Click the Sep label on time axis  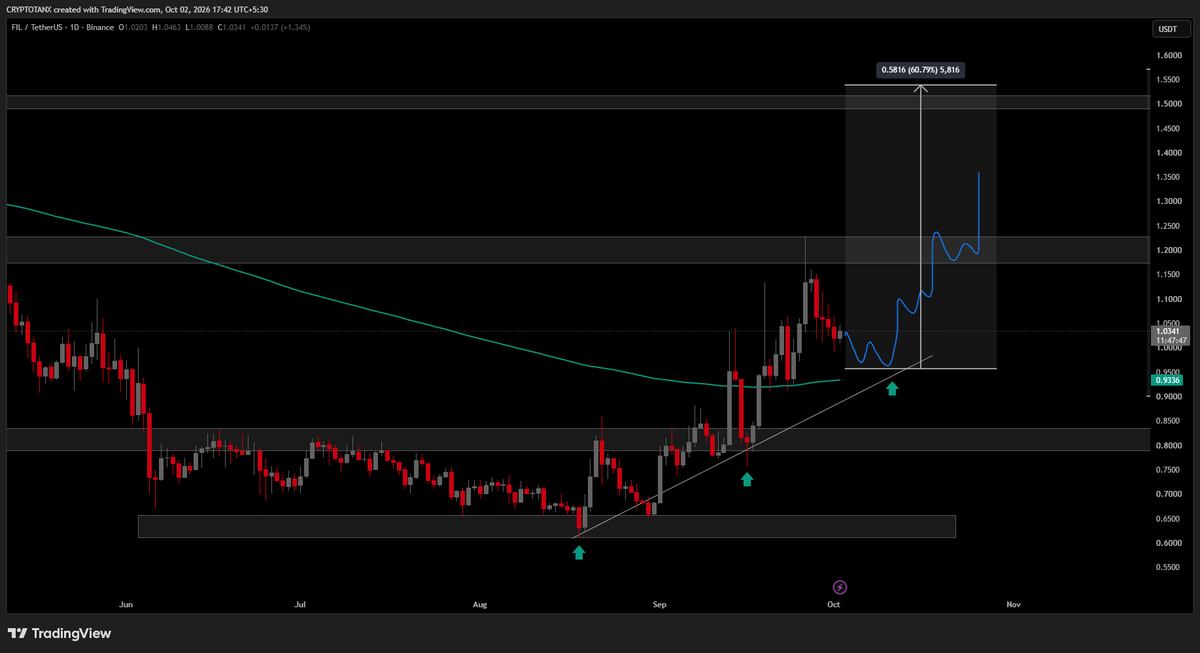click(659, 605)
